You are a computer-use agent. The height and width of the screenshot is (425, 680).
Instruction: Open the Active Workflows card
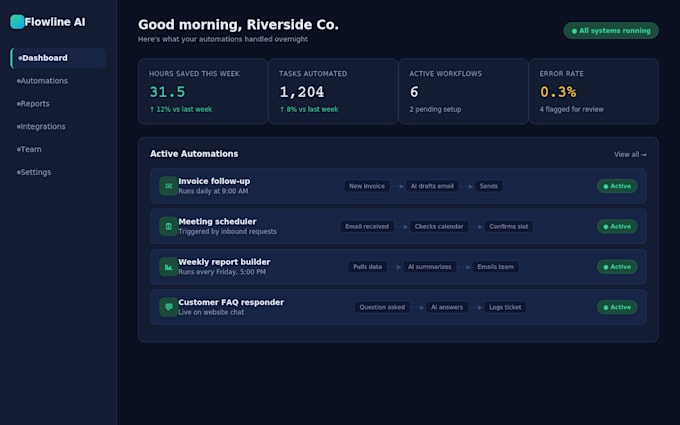click(463, 92)
